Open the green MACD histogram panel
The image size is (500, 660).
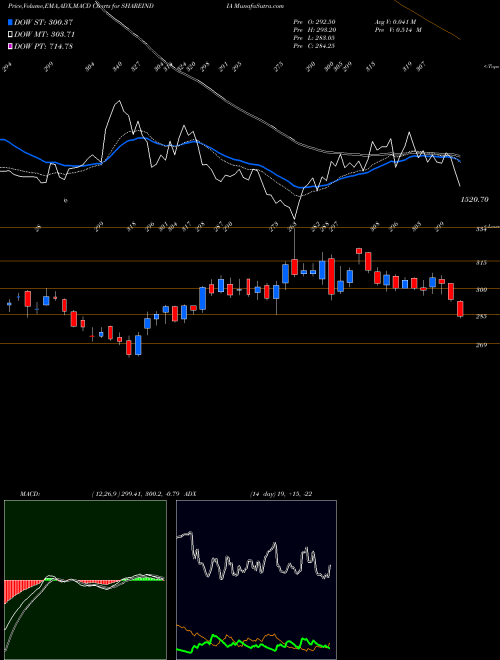click(x=85, y=580)
